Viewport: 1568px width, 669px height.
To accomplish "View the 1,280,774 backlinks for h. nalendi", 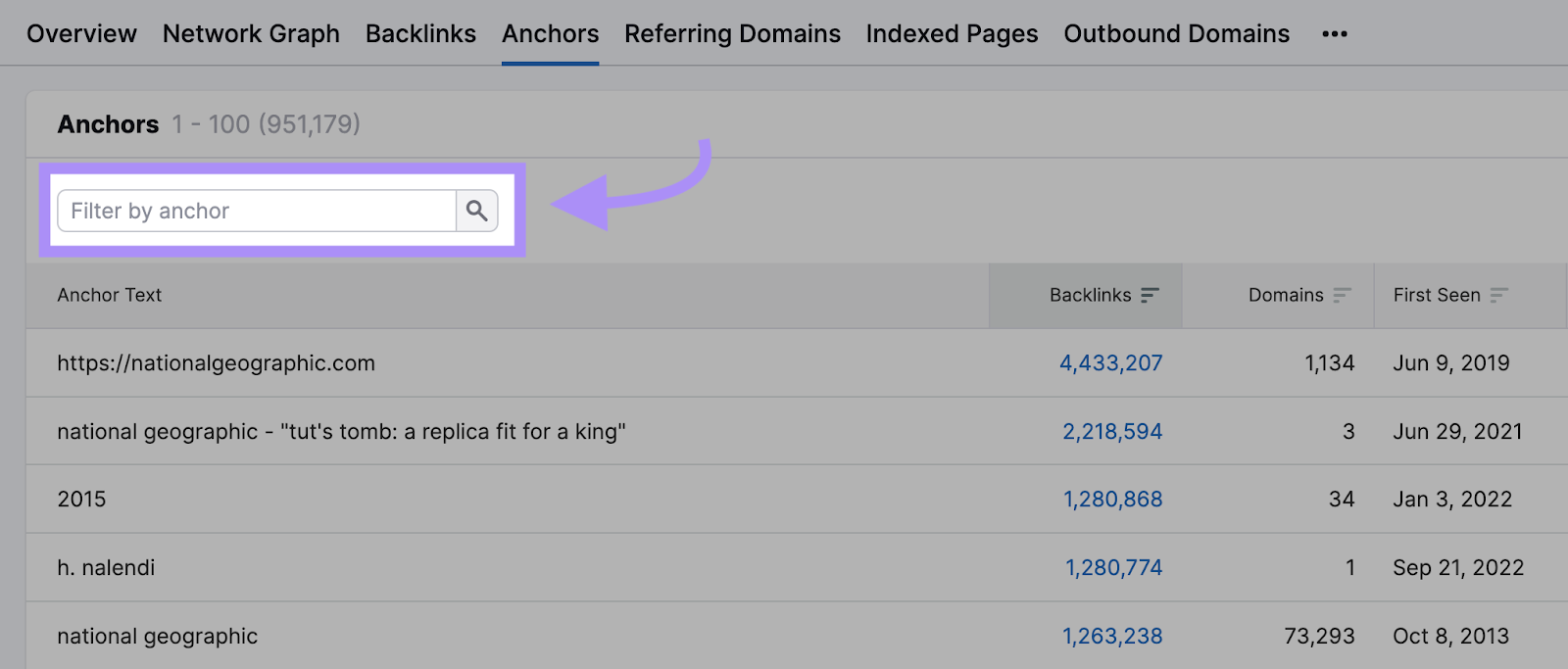I will click(1113, 568).
